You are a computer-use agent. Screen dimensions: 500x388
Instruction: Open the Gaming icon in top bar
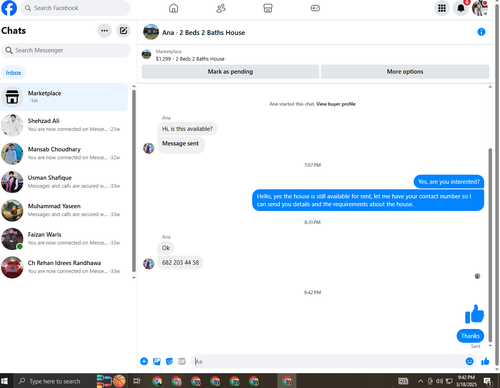click(315, 8)
